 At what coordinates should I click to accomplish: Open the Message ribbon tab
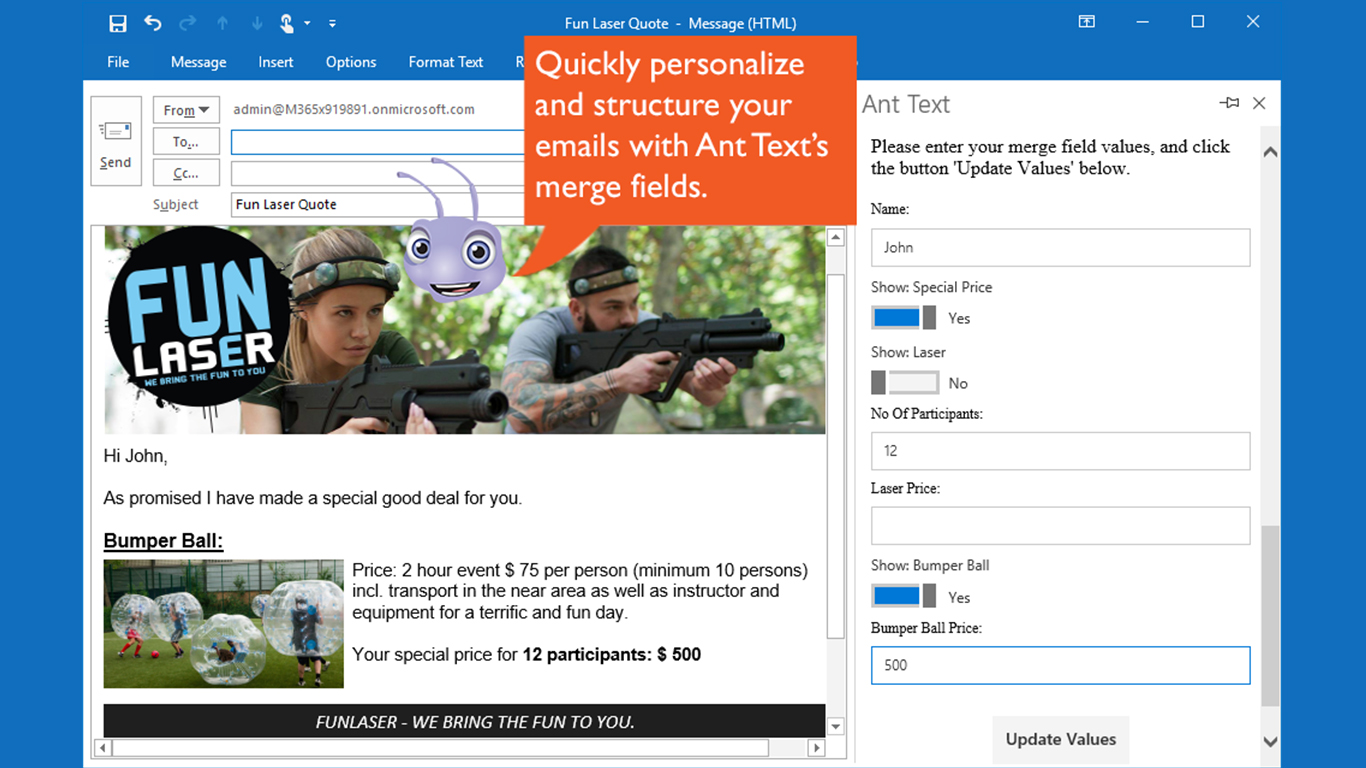pos(198,62)
